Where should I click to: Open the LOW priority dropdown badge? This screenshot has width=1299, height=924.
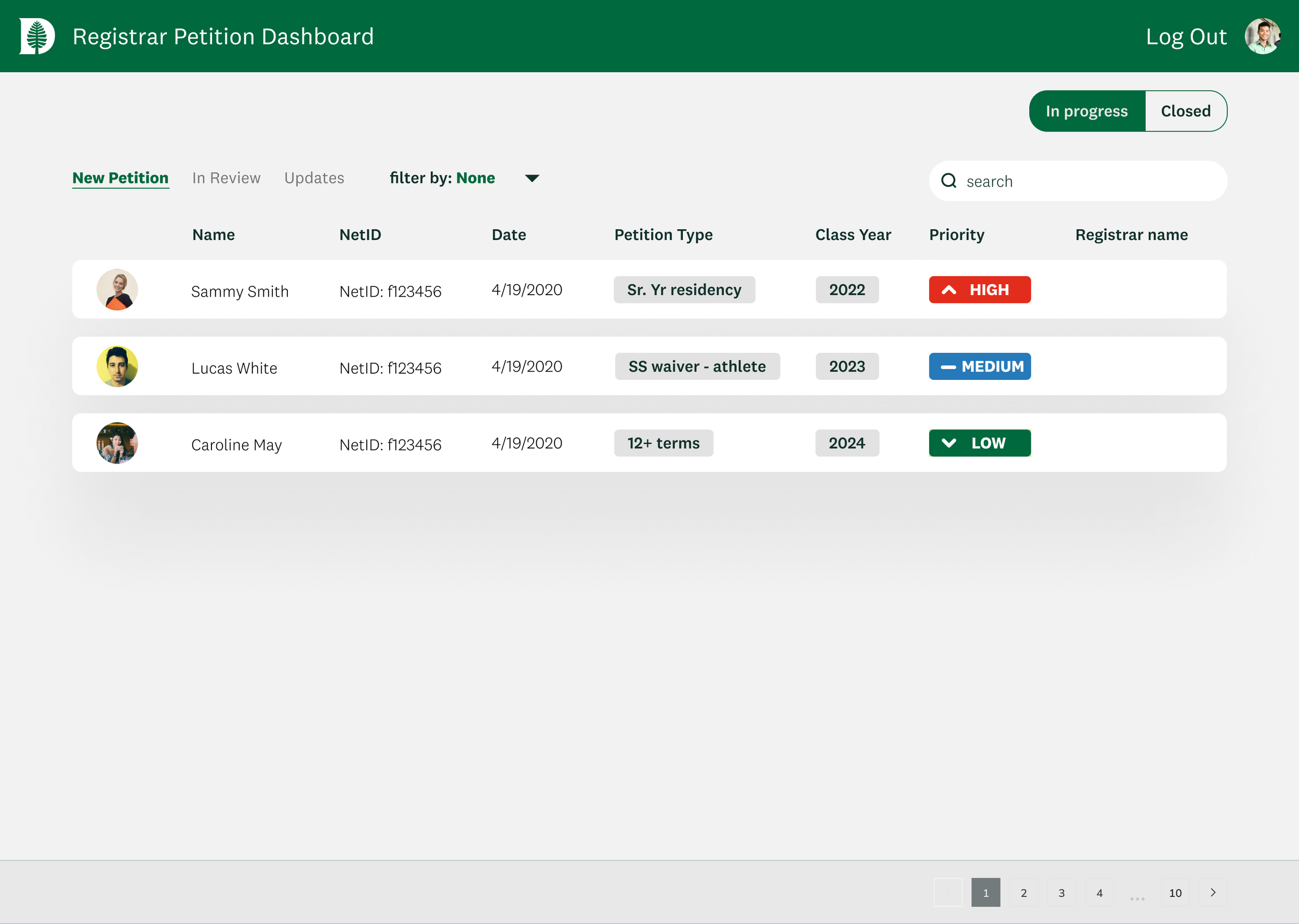tap(979, 443)
